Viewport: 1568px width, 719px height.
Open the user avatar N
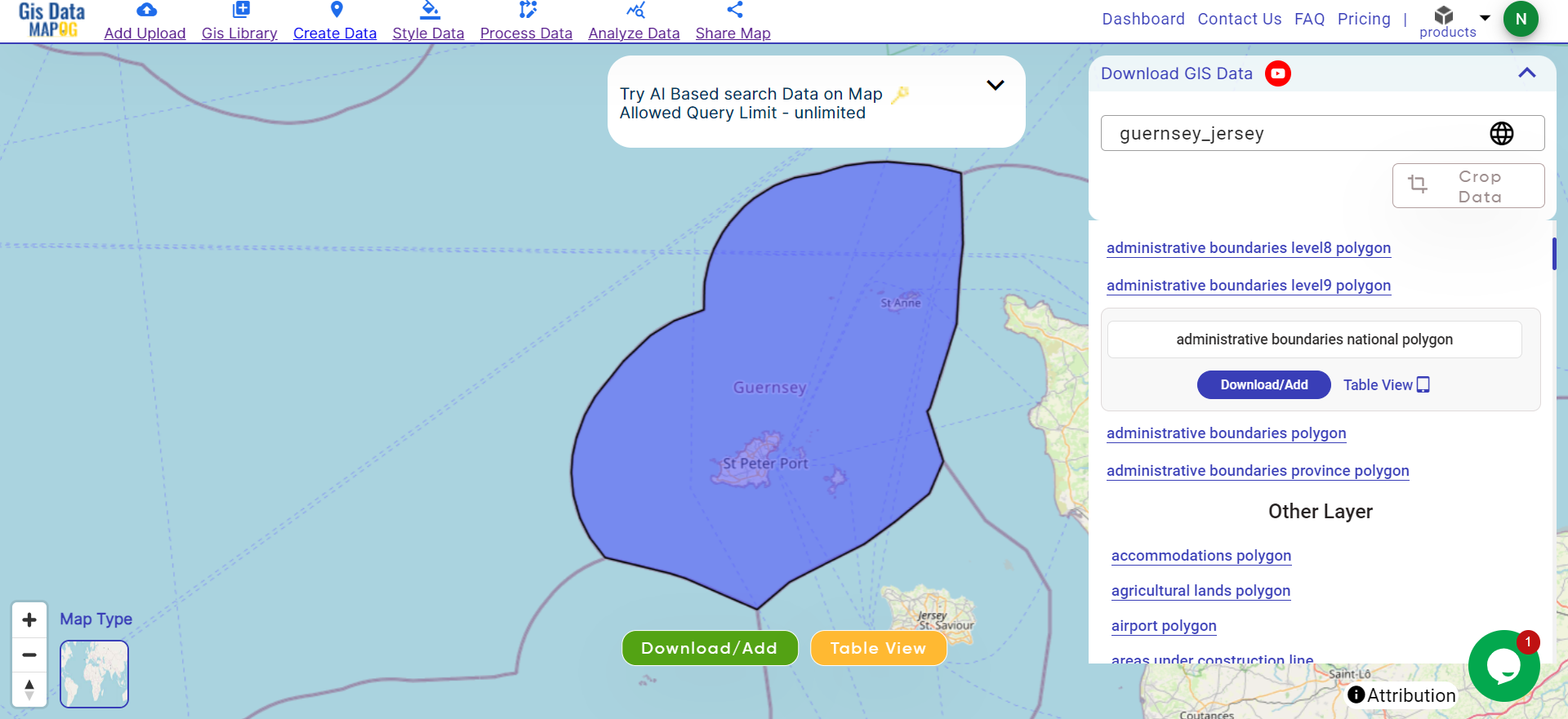[x=1521, y=19]
